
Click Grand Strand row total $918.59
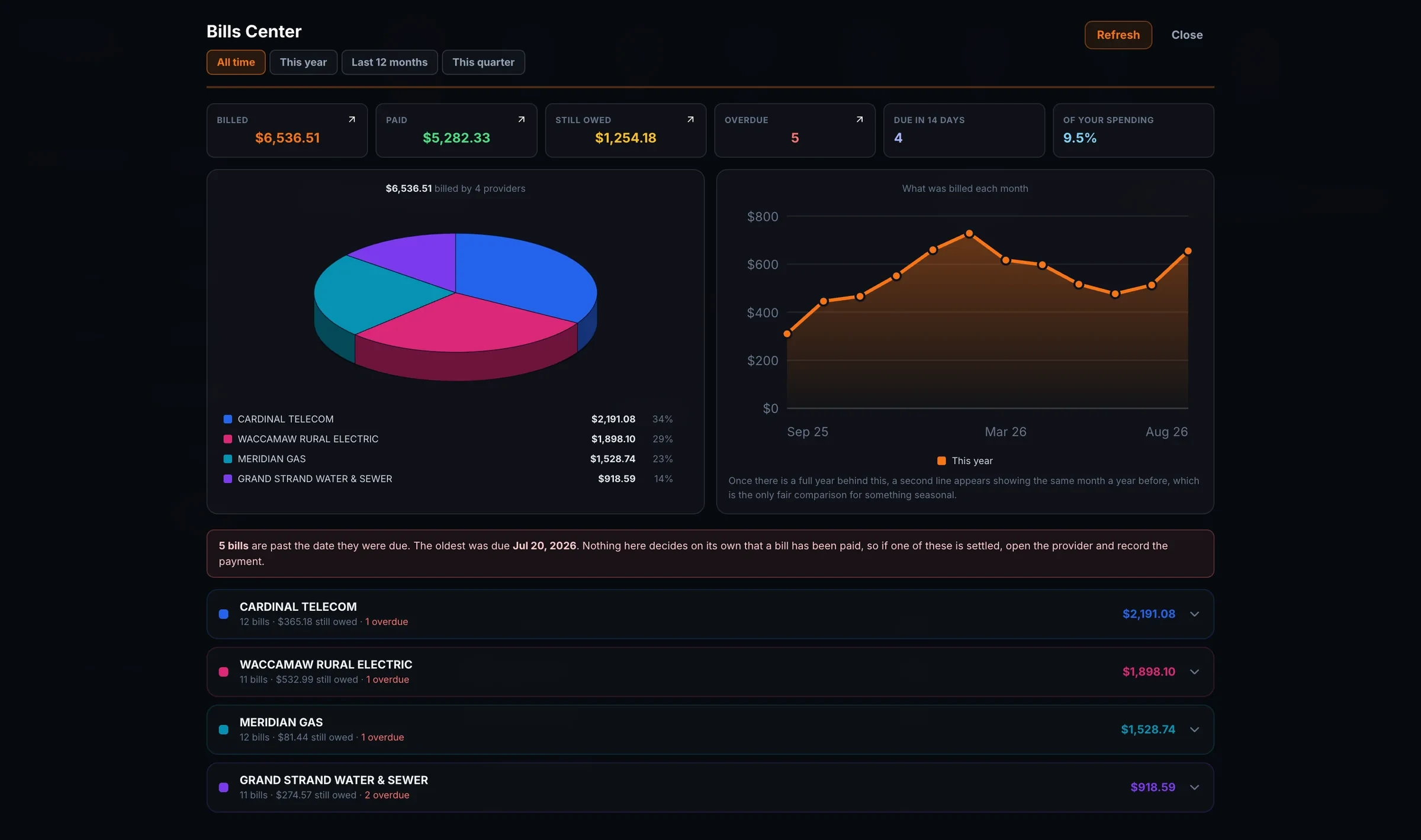pos(1153,787)
